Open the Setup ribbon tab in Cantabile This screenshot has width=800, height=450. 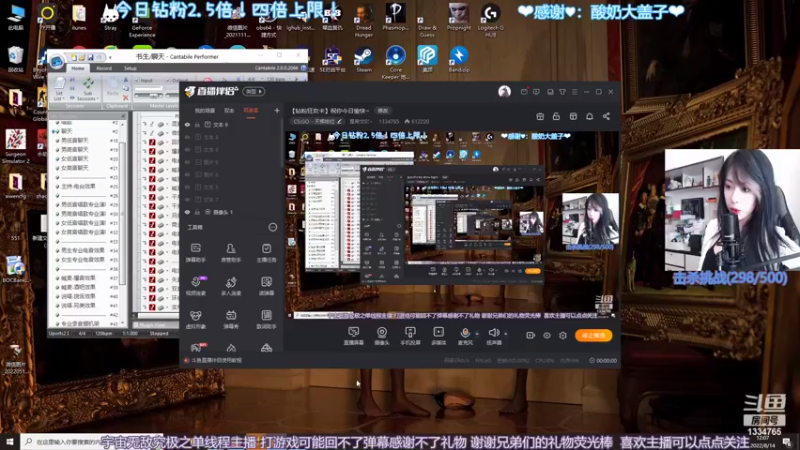pyautogui.click(x=130, y=68)
